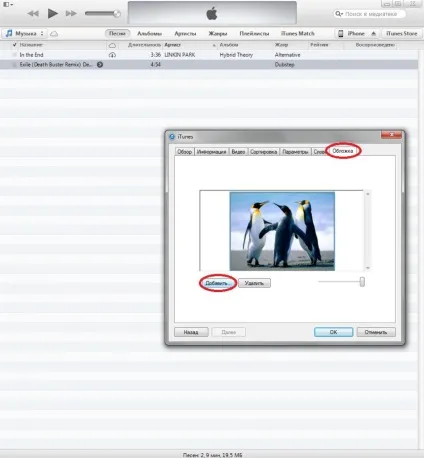The width and height of the screenshot is (424, 458).
Task: Close the iTunes dialog with the red X
Action: click(x=391, y=135)
